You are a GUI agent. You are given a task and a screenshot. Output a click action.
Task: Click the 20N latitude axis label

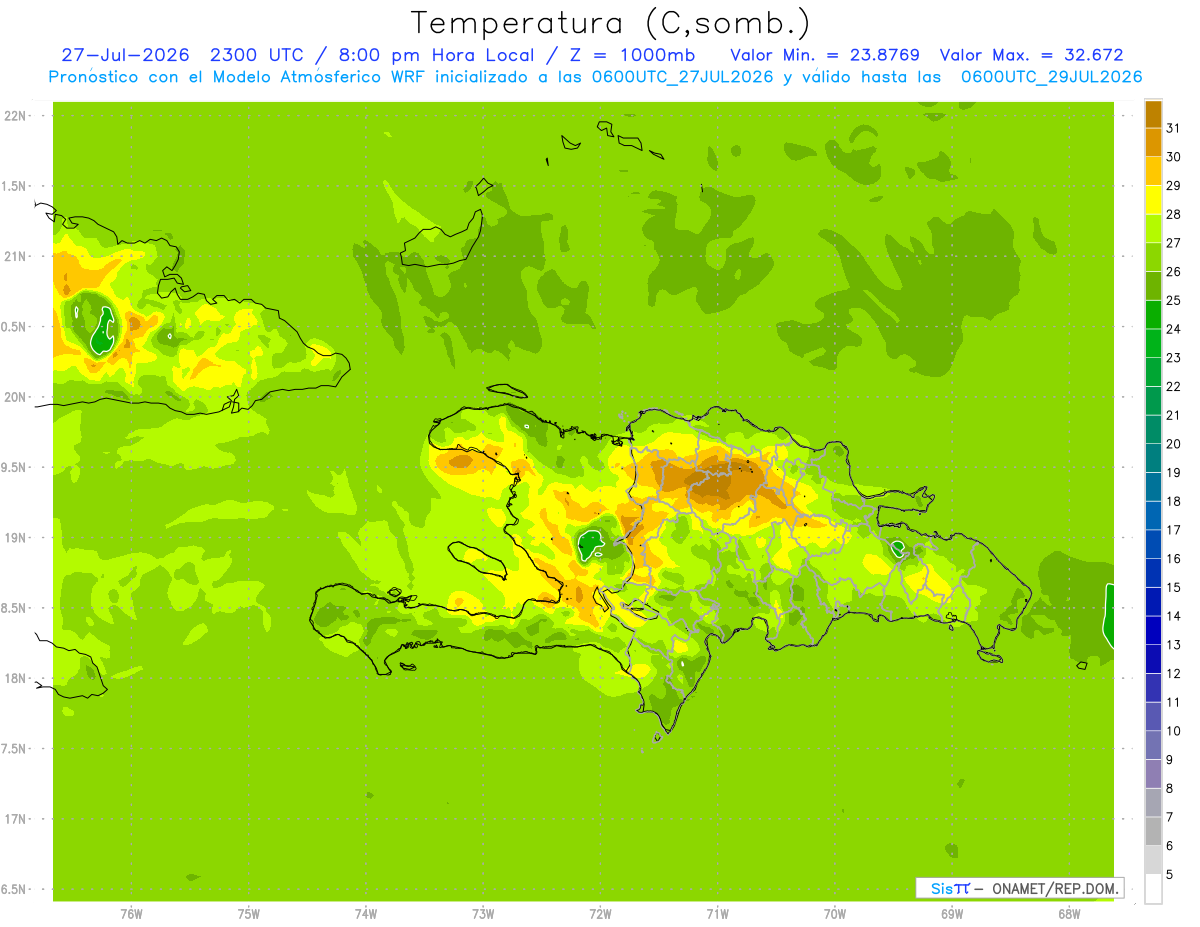point(16,397)
